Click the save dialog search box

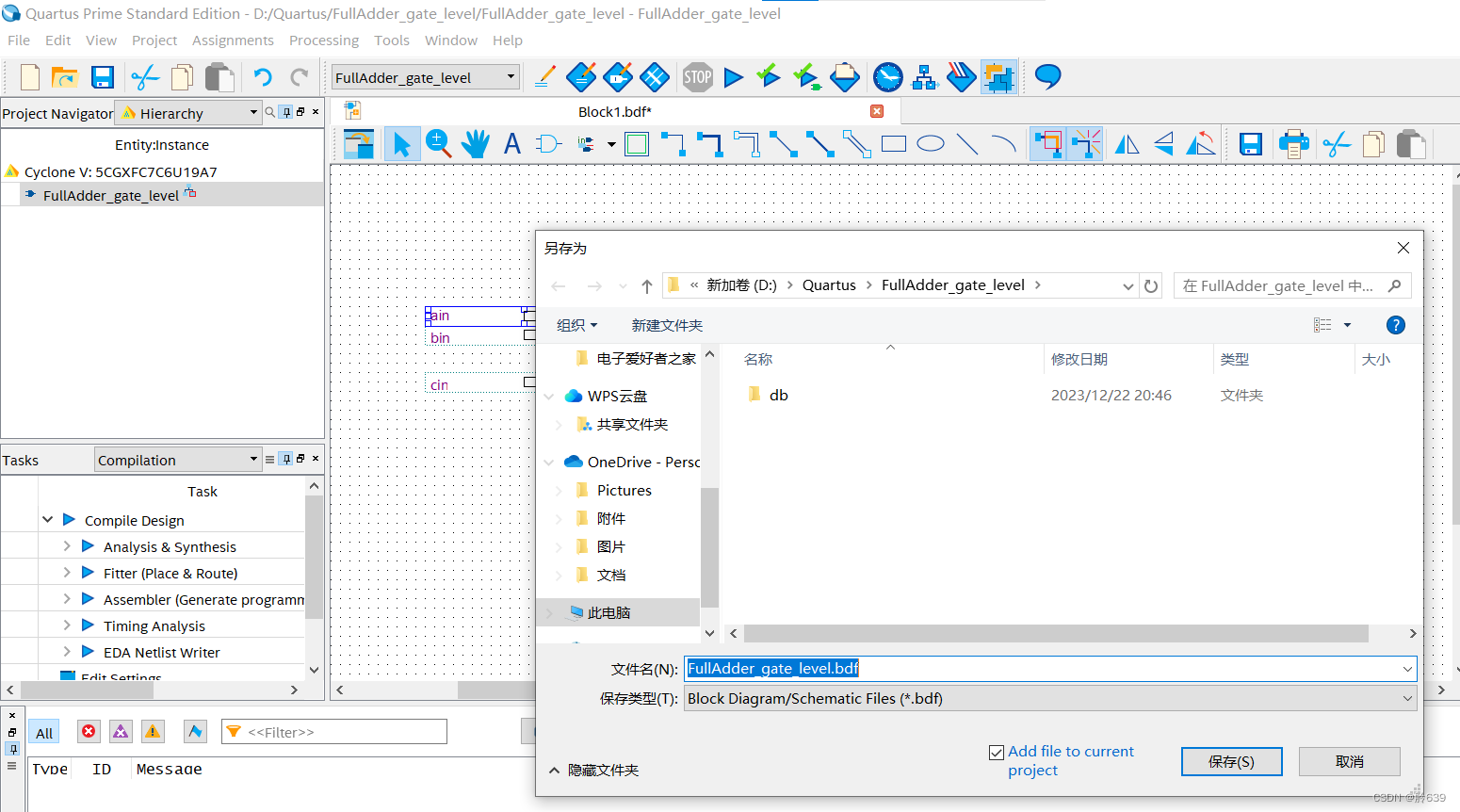1292,285
